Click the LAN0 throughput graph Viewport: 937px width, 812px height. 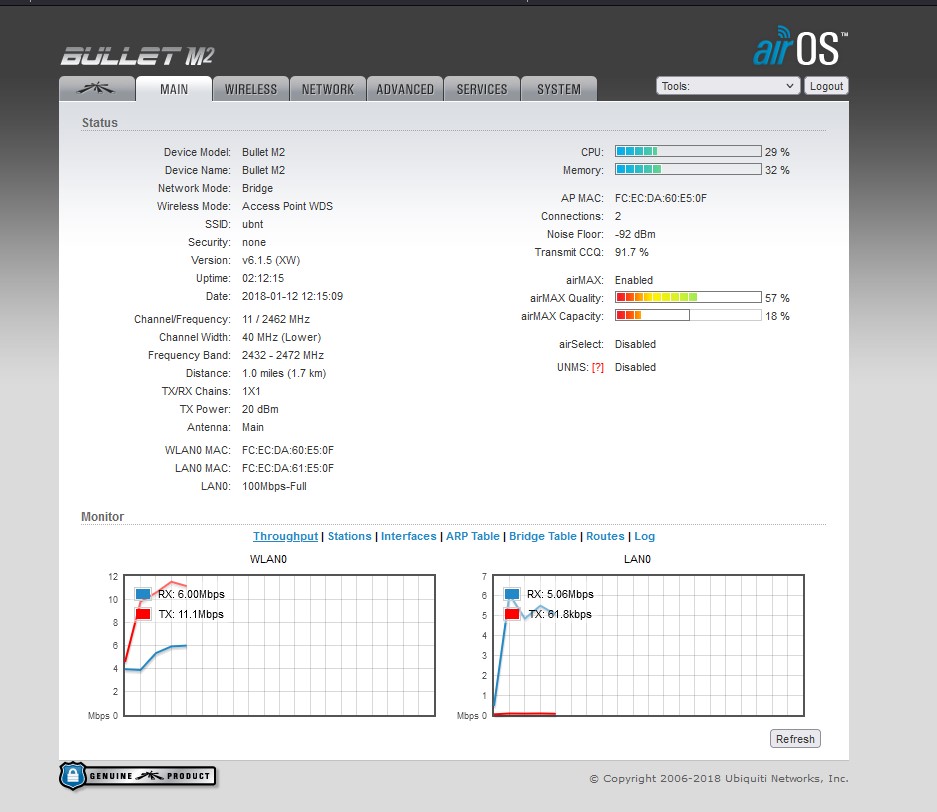tap(648, 645)
